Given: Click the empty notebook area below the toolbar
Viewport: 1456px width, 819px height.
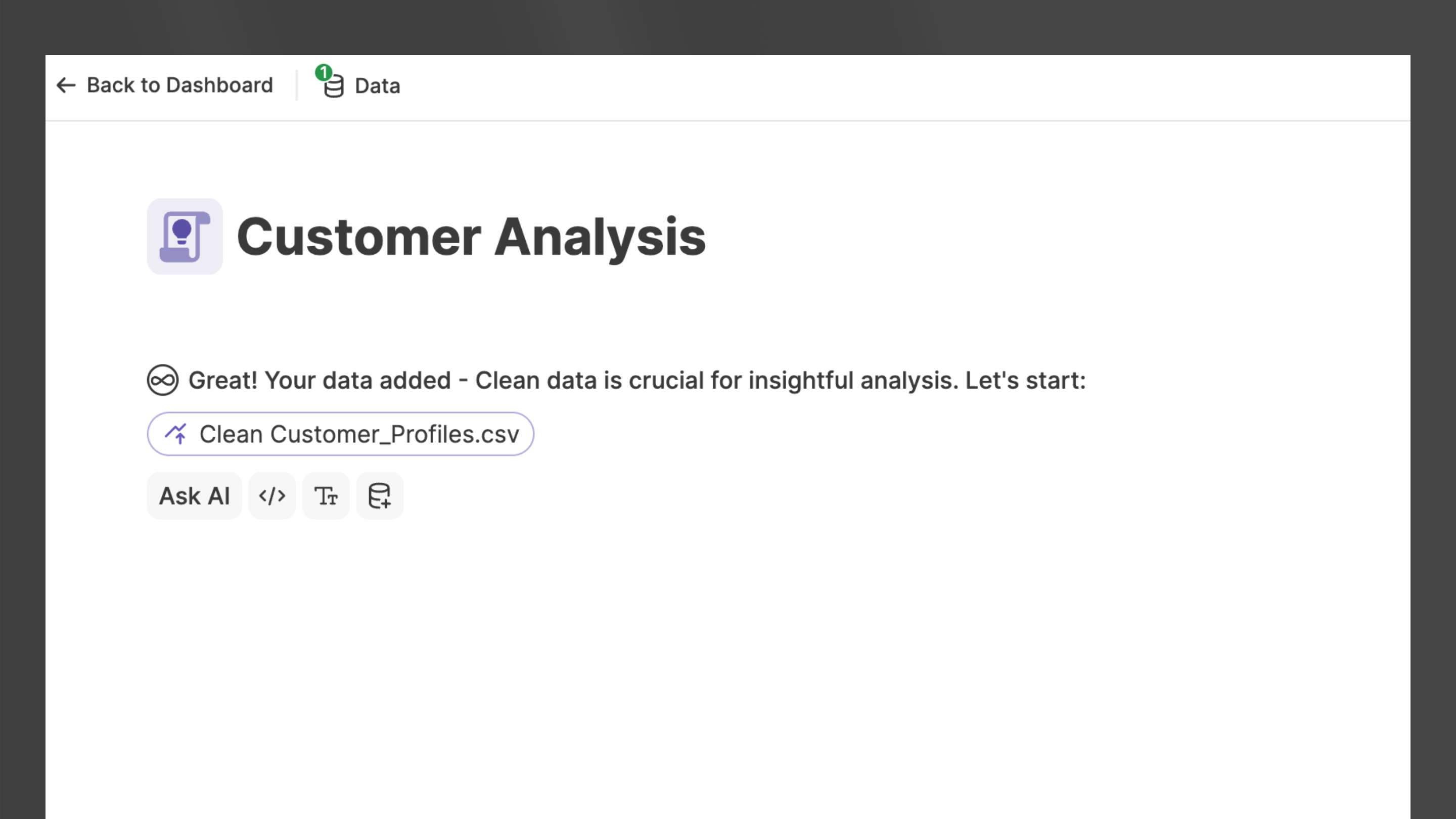Looking at the screenshot, I should tap(678, 650).
